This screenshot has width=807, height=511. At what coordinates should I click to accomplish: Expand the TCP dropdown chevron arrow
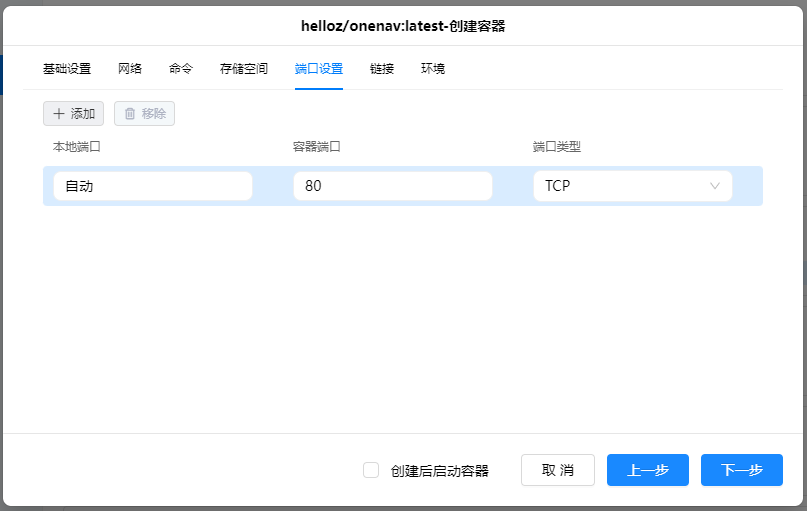[715, 186]
